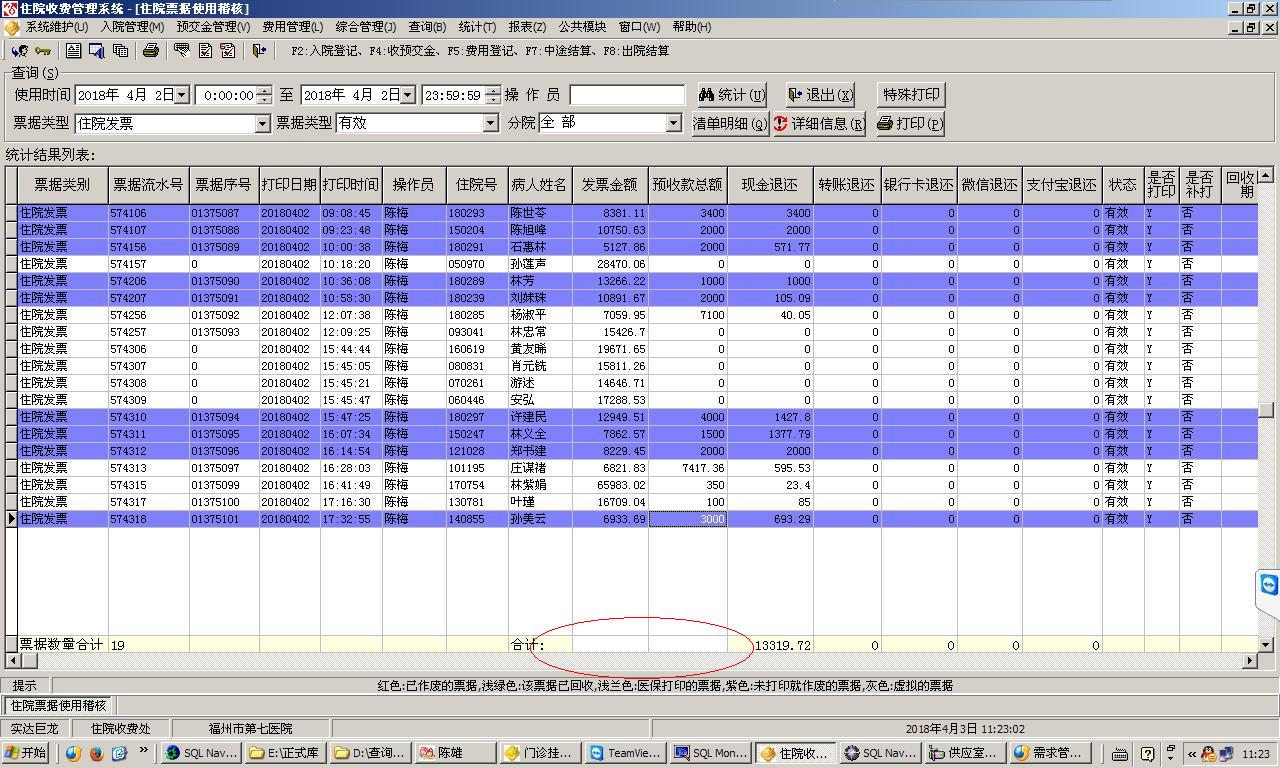The image size is (1280, 768).
Task: Click the 退出(X) exit button
Action: pos(820,95)
